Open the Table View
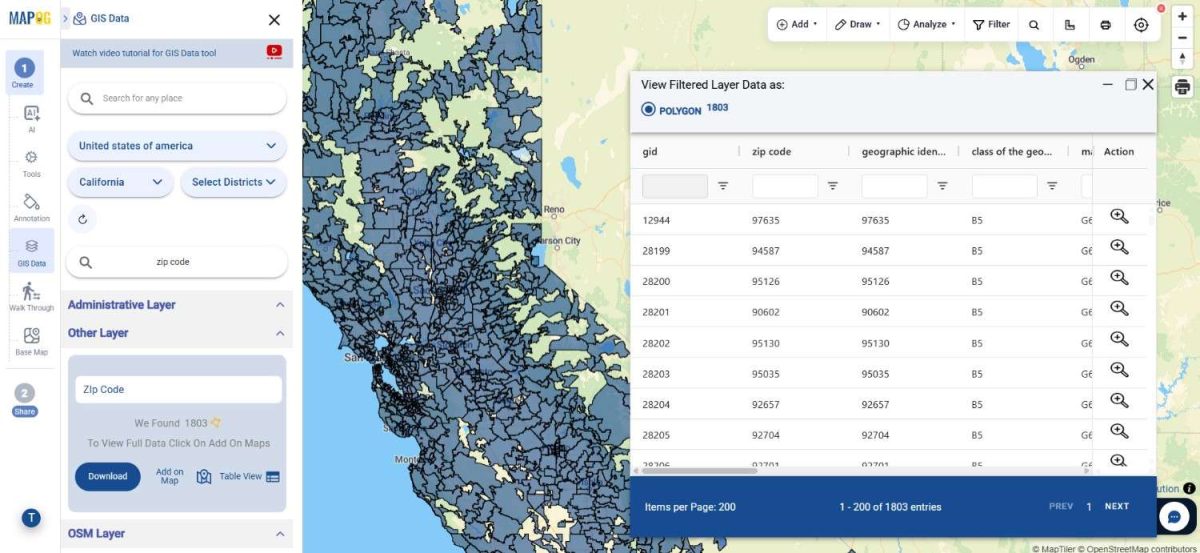The height and width of the screenshot is (553, 1200). point(249,477)
